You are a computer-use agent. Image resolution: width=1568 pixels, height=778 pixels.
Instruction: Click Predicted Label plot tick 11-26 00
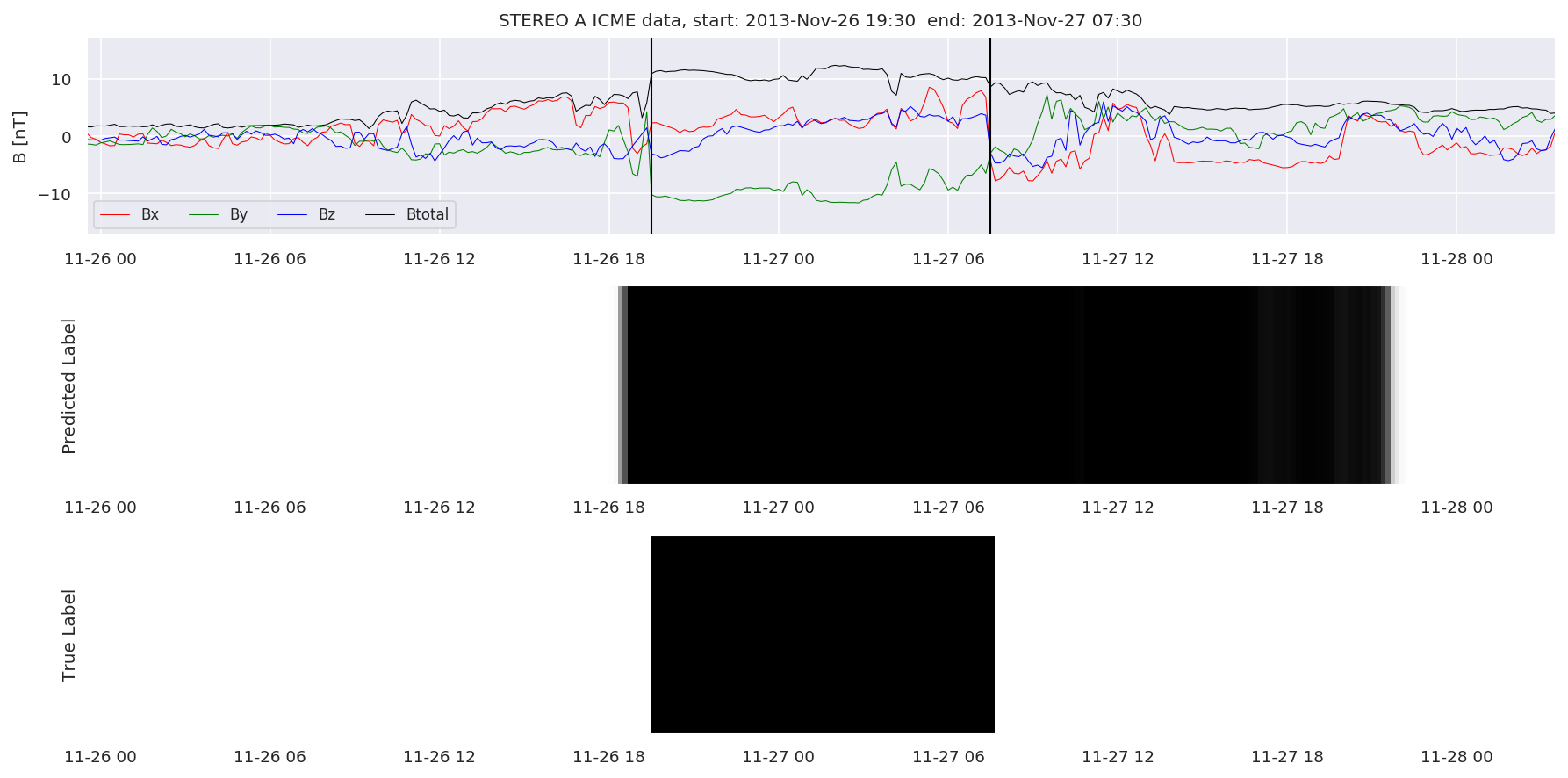[100, 508]
